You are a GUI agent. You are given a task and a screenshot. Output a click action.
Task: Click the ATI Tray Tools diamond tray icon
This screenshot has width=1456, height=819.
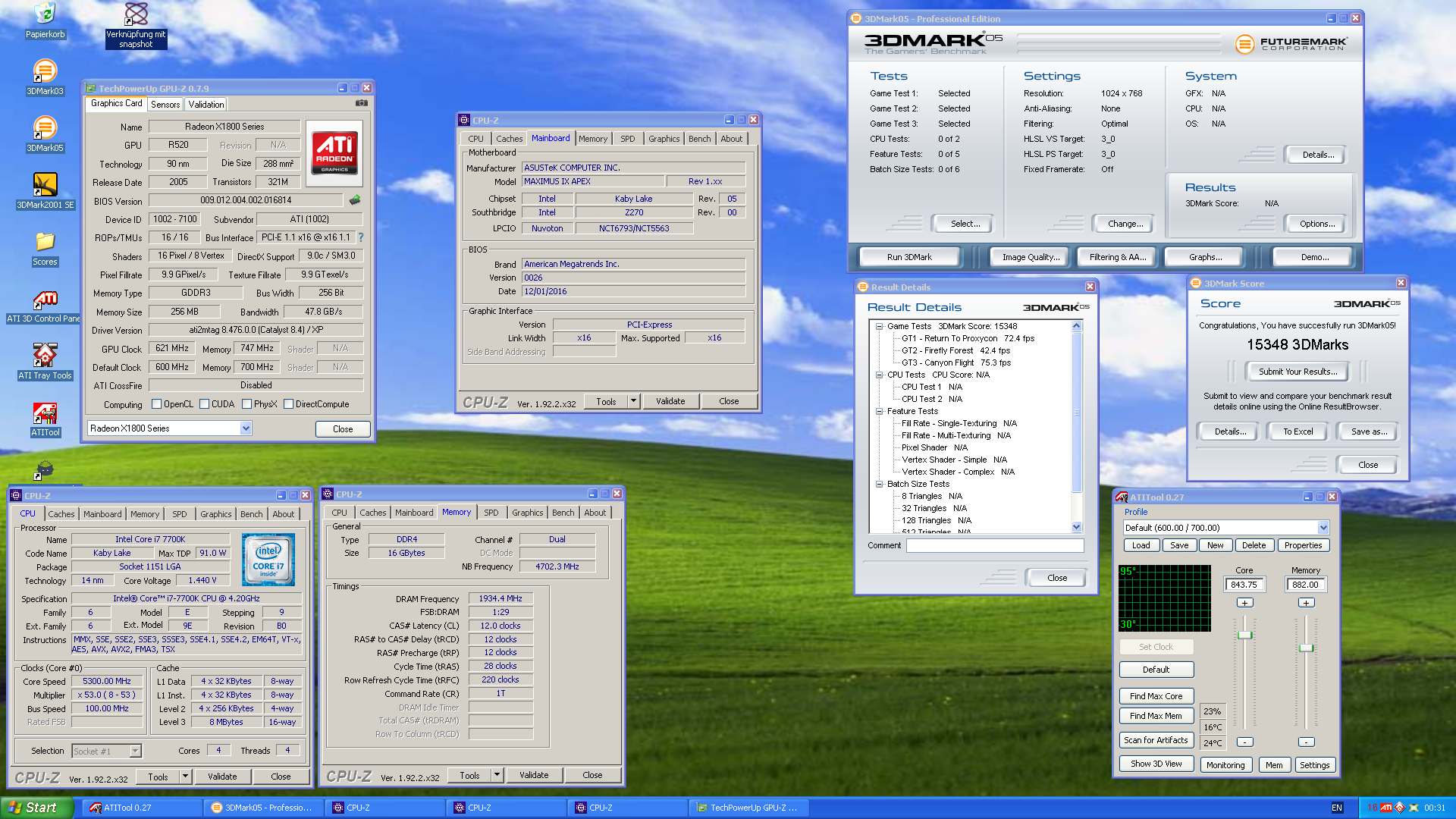pos(1399,808)
